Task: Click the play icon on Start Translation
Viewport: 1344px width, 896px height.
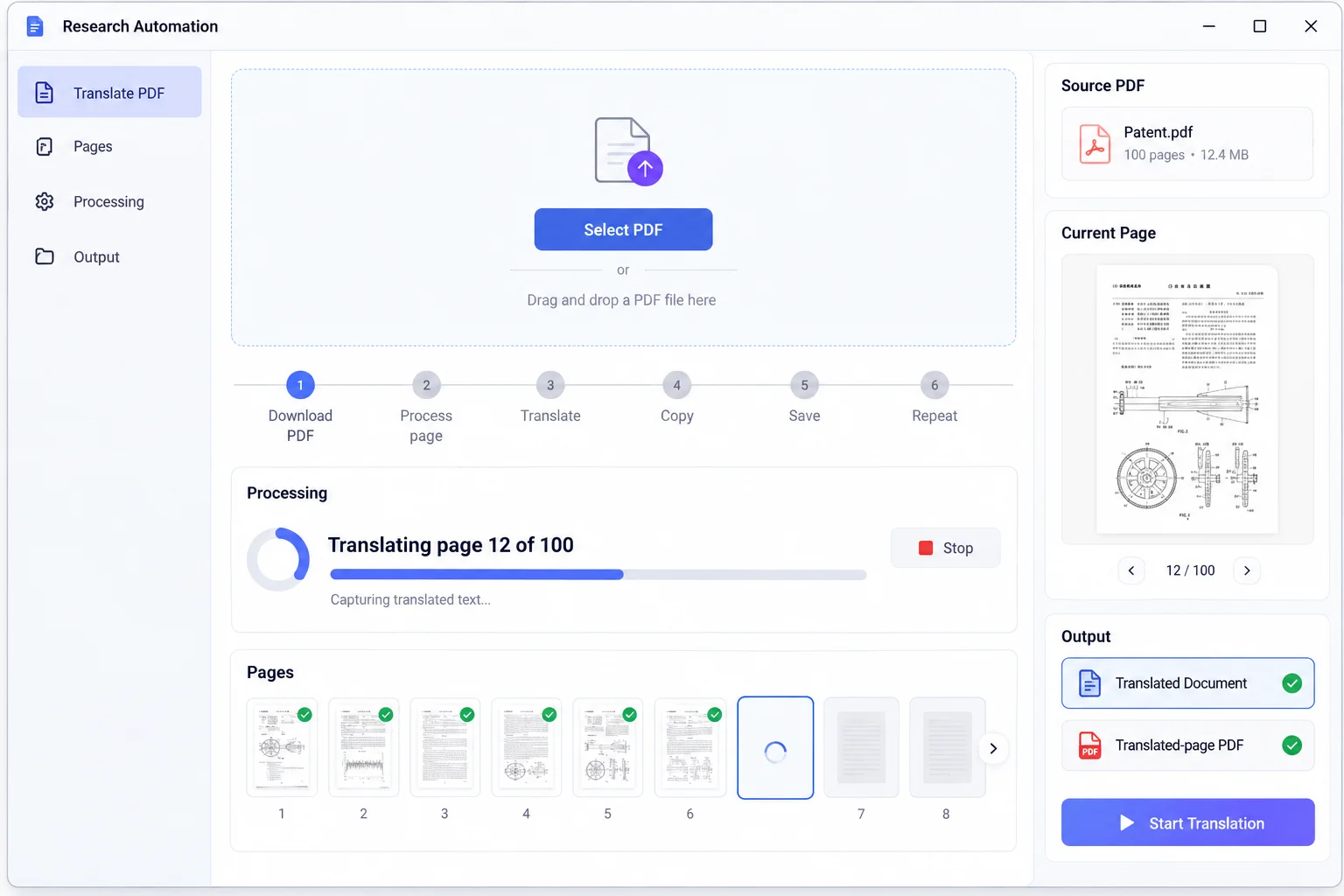Action: point(1127,823)
